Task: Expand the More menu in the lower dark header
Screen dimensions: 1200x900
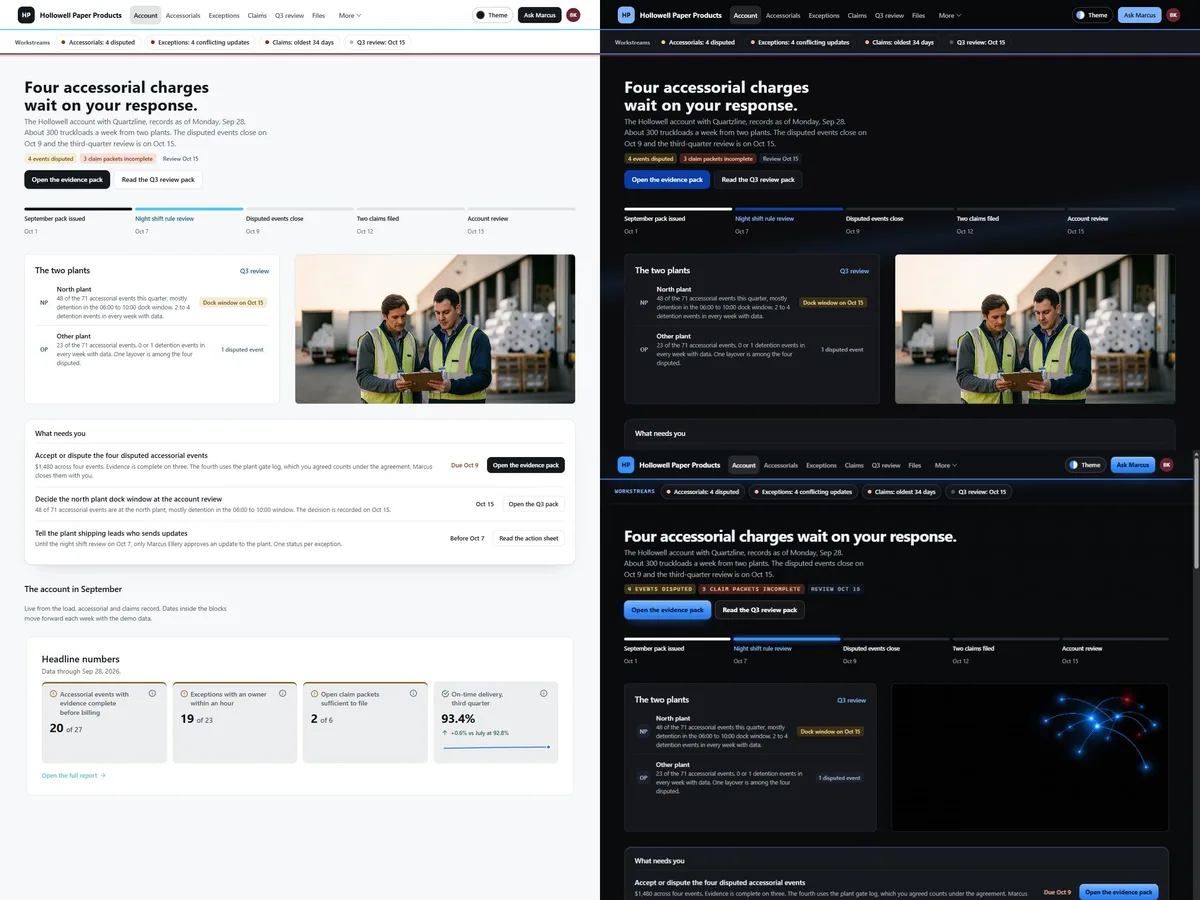Action: pyautogui.click(x=946, y=465)
